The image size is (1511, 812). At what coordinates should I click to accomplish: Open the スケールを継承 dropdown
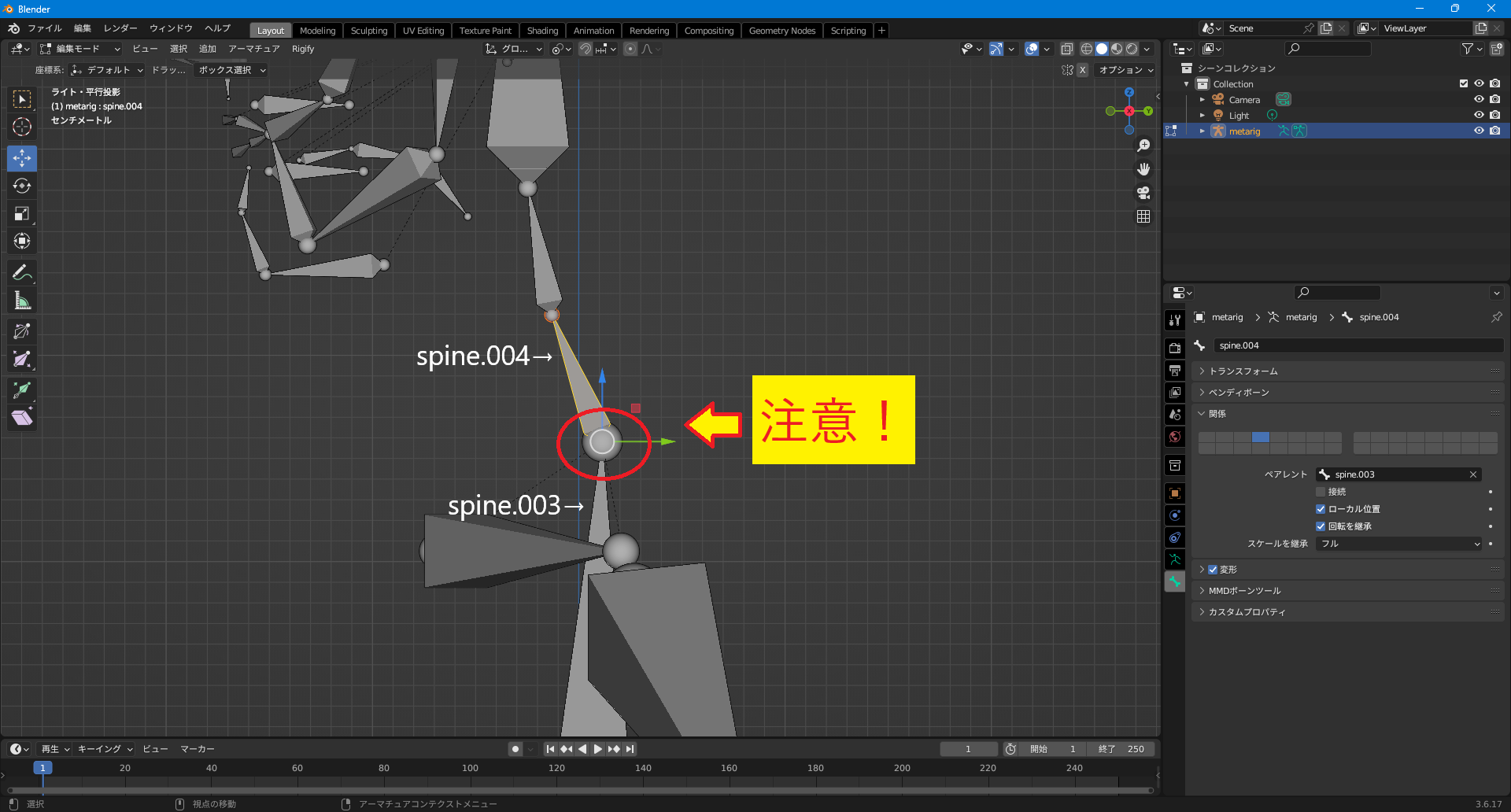coord(1399,544)
